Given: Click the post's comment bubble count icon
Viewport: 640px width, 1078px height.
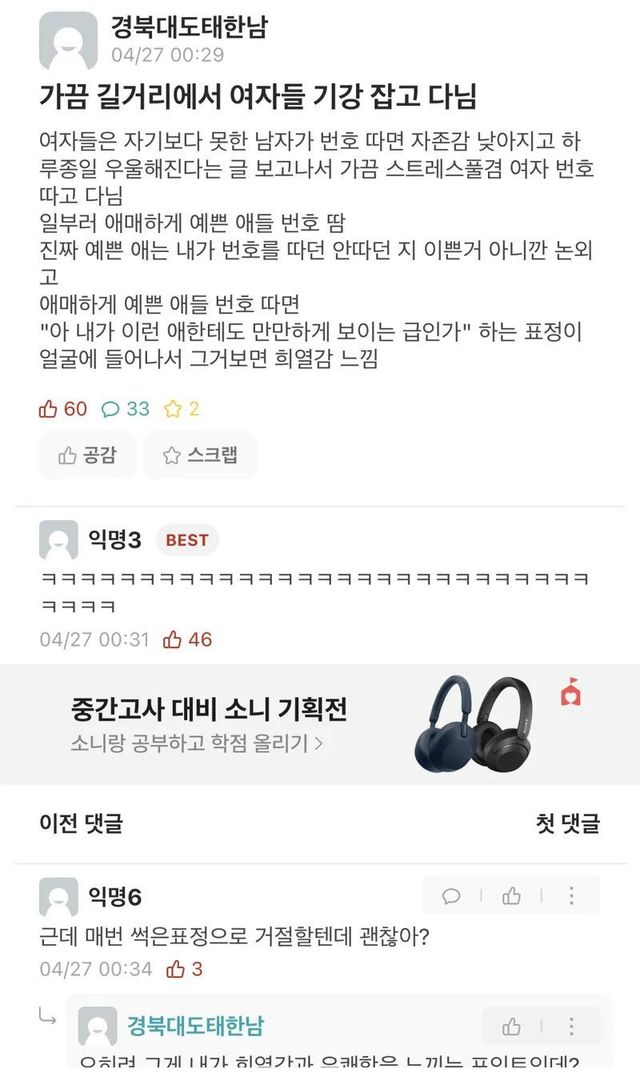Looking at the screenshot, I should 110,410.
